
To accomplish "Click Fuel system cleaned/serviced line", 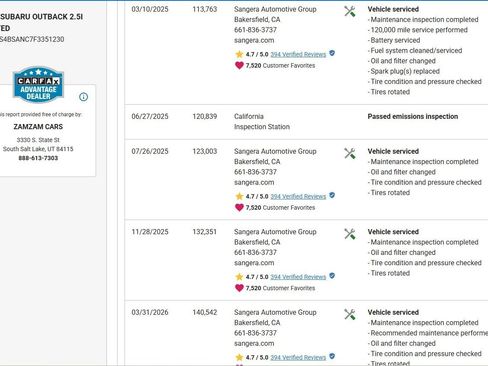I will 415,51.
